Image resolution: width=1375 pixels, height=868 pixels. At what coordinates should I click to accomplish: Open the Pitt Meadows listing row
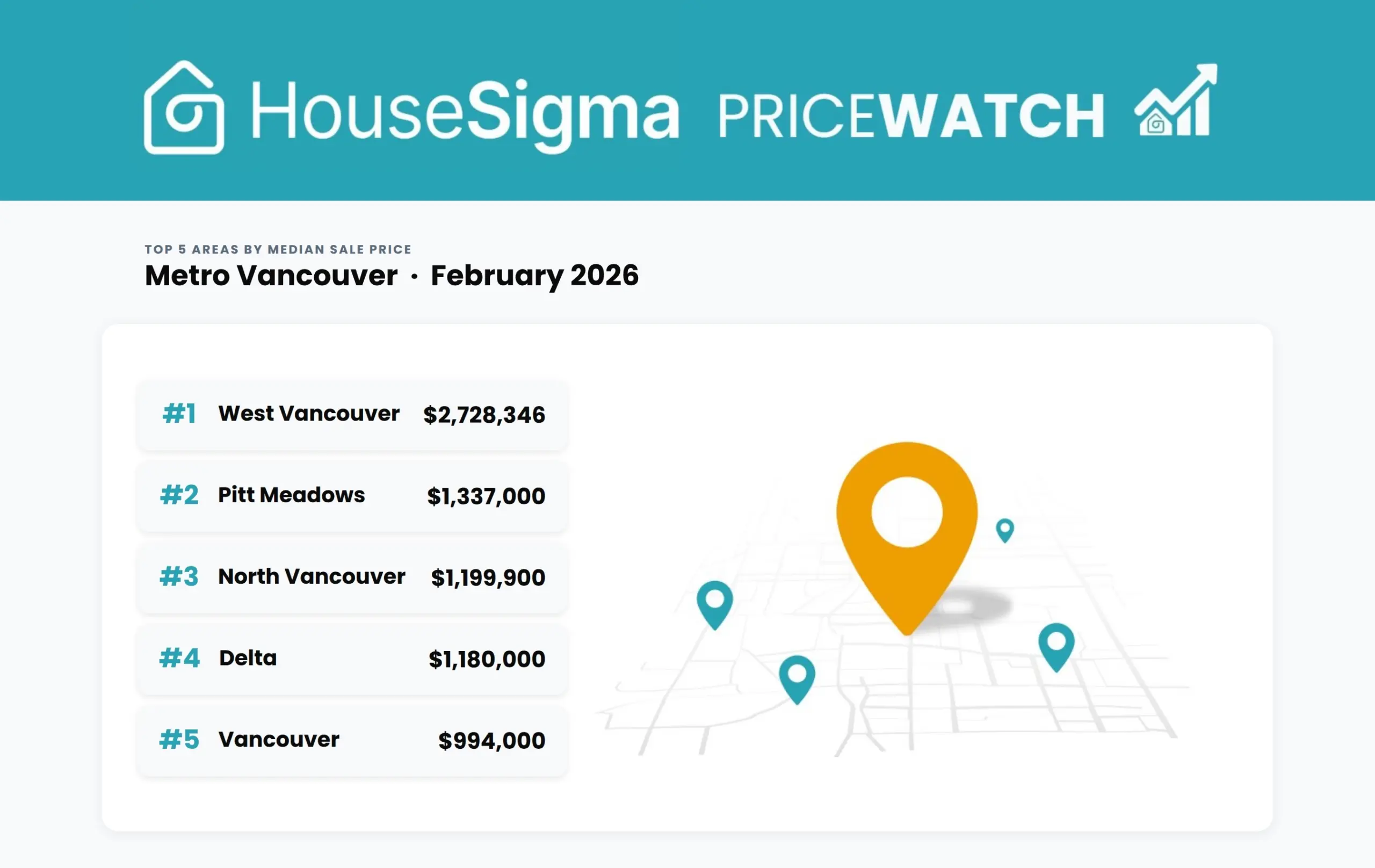(352, 496)
